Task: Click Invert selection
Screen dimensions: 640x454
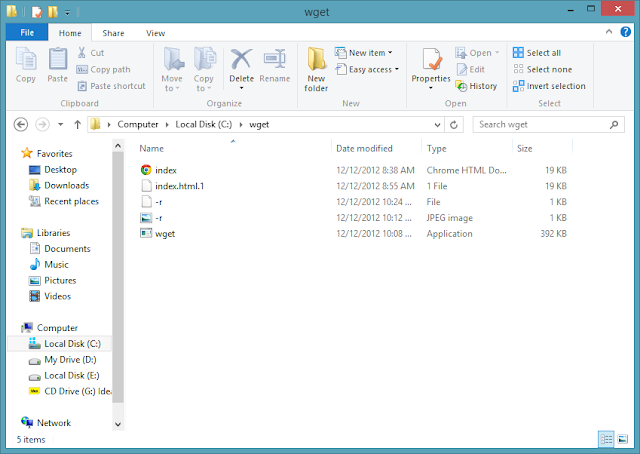Action: pos(549,86)
